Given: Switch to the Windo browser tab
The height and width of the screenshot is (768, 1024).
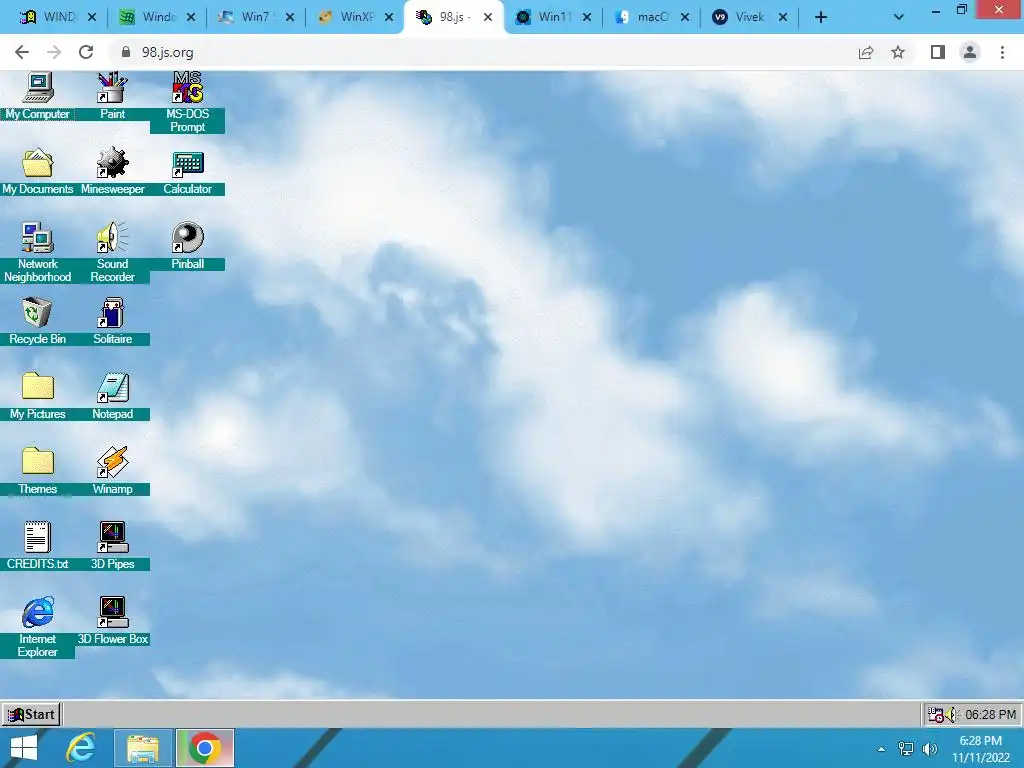Looking at the screenshot, I should [x=159, y=17].
